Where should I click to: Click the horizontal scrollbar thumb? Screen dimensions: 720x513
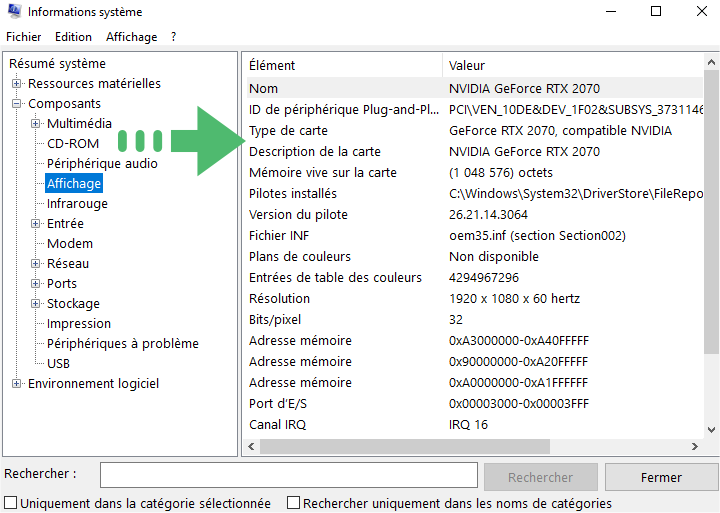coord(405,446)
